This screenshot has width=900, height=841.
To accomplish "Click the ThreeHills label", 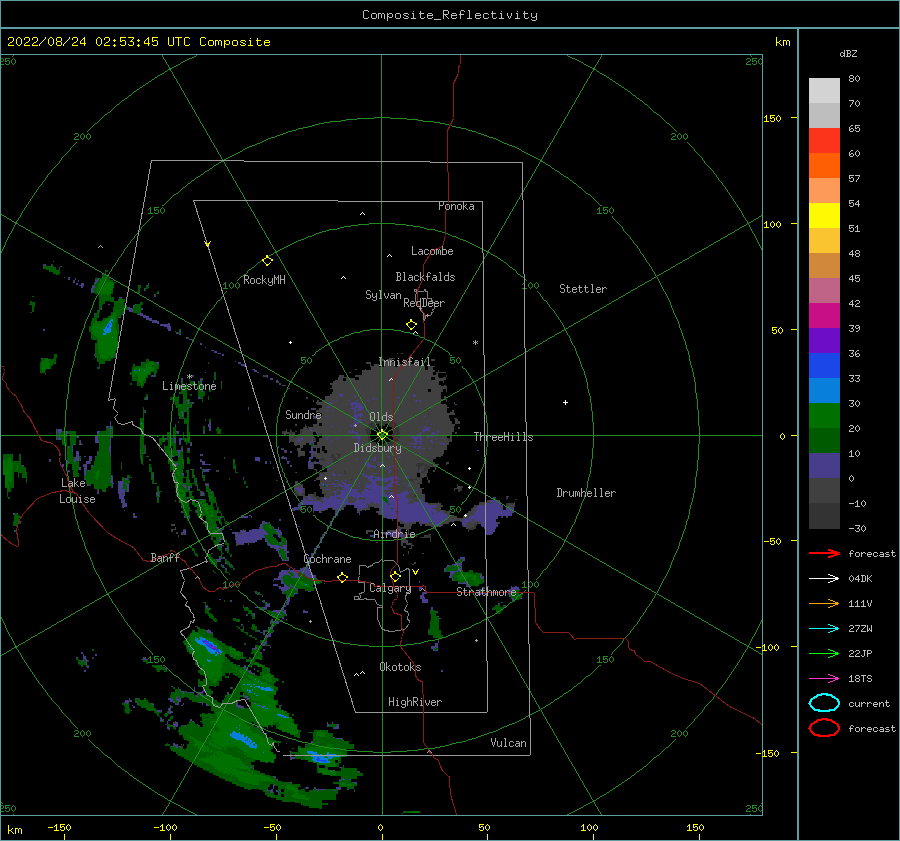I will pyautogui.click(x=503, y=437).
